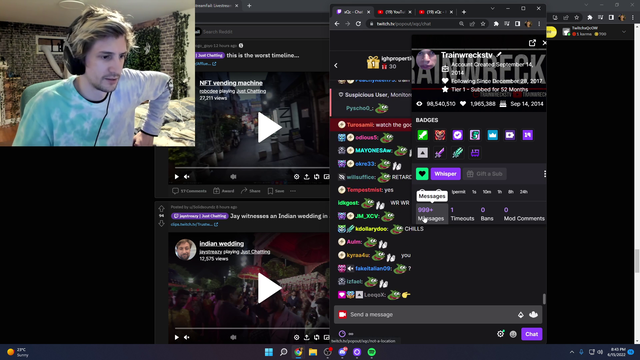Click the !permit quick action

pos(458,192)
